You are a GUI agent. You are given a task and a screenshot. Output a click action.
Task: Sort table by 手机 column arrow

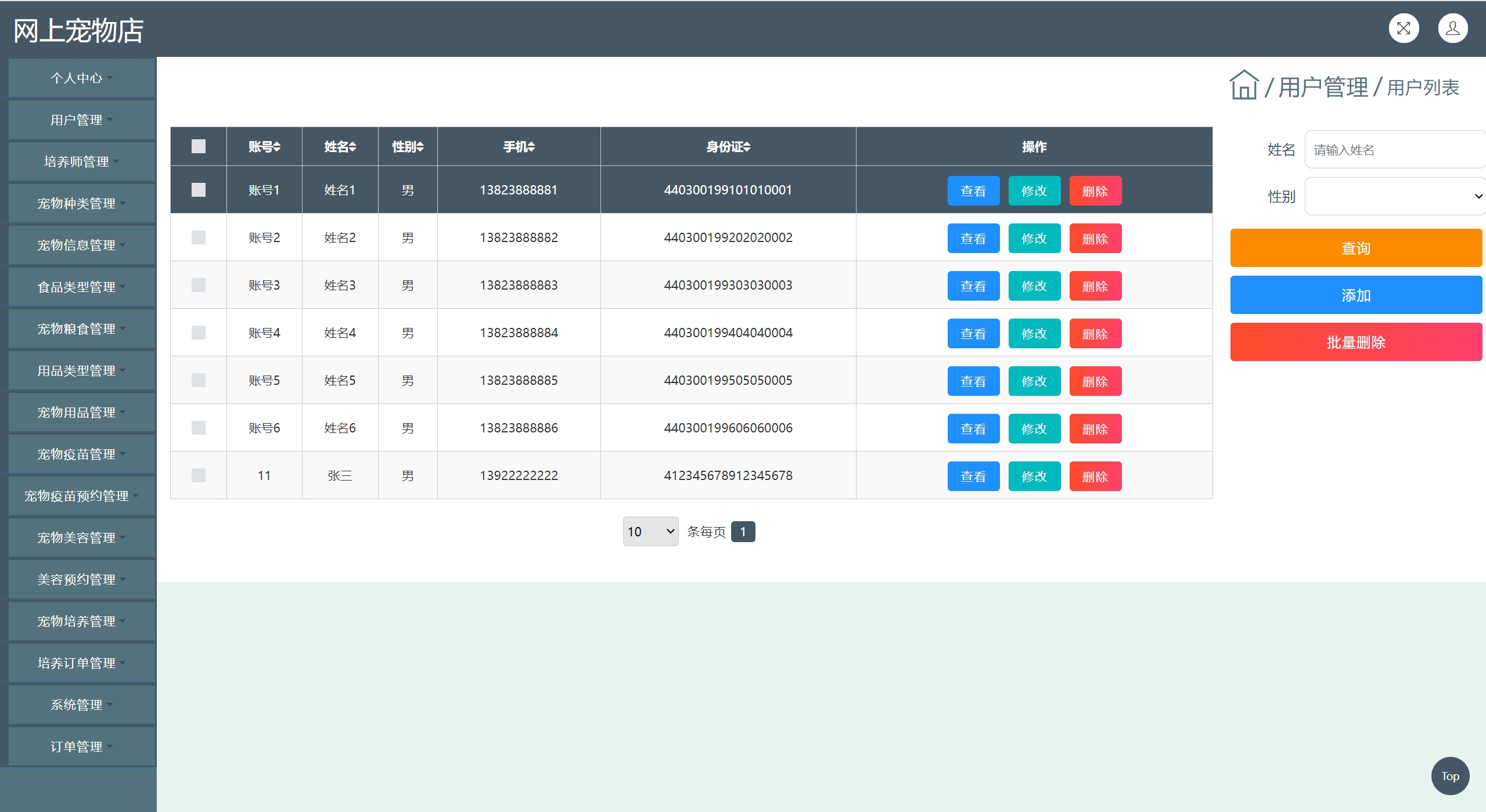coord(531,147)
